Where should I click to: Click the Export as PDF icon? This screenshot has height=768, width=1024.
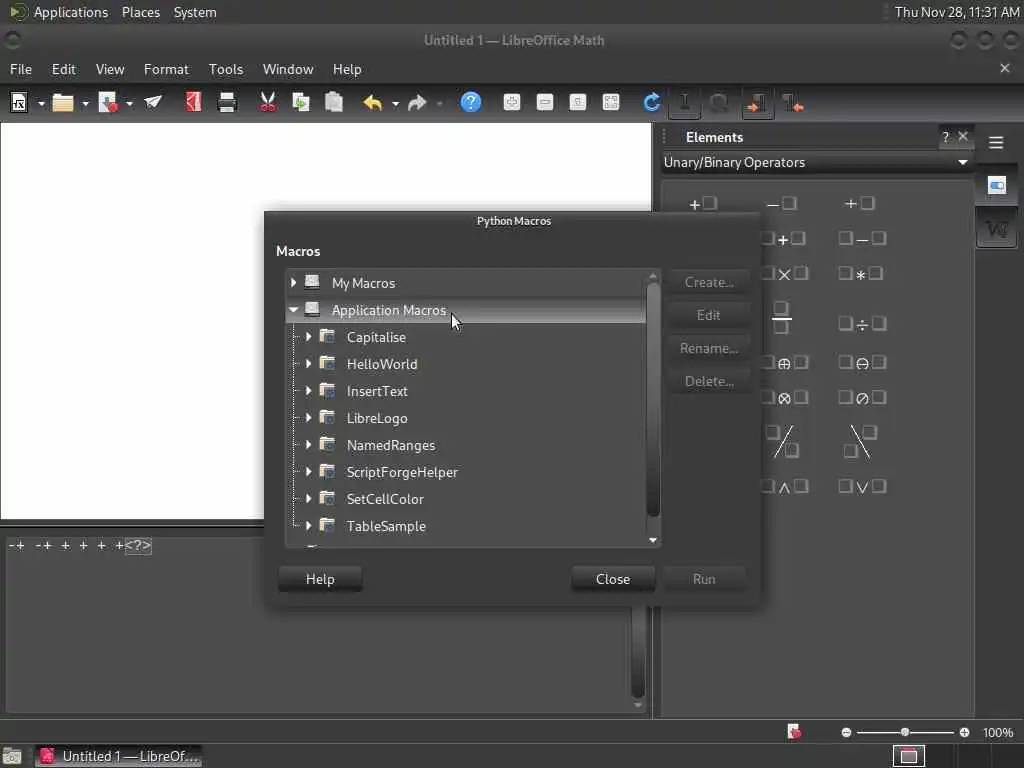point(193,103)
